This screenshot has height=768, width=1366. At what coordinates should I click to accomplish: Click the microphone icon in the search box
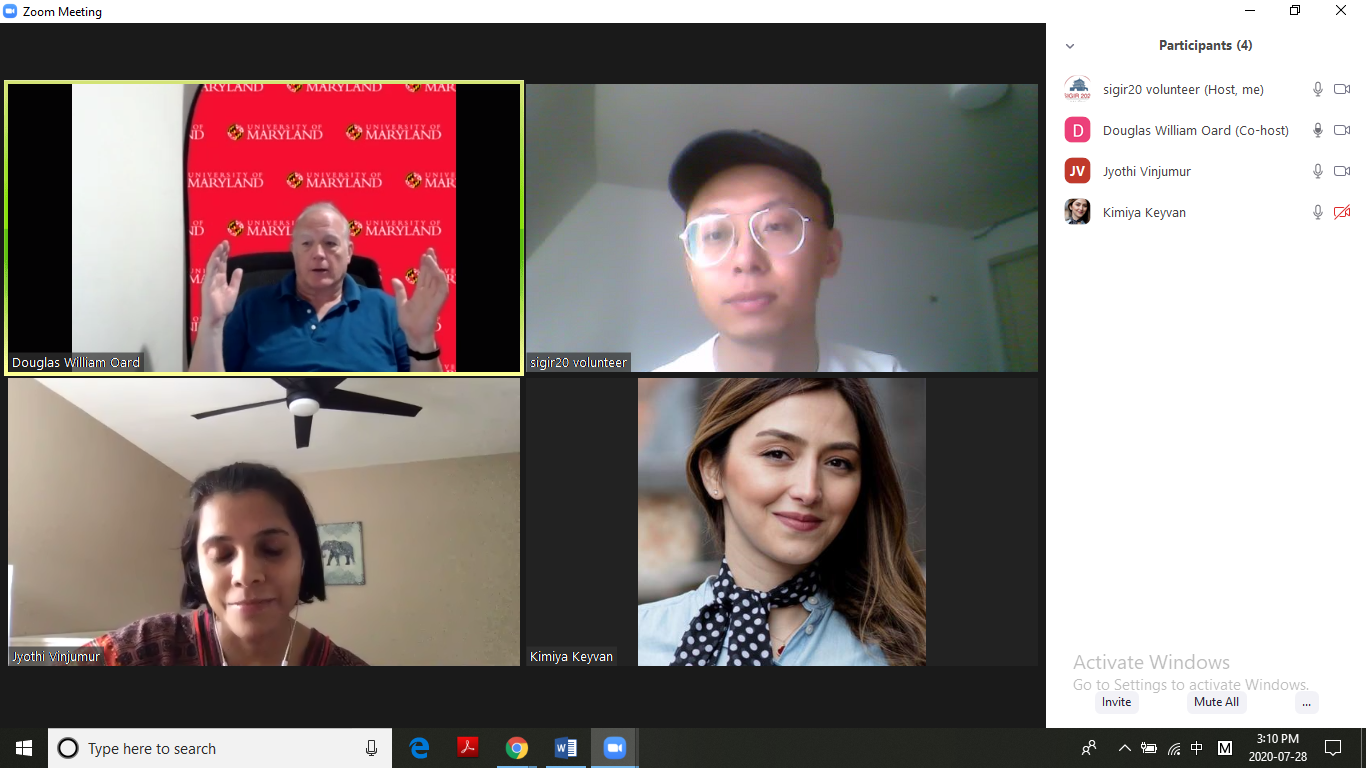(371, 748)
